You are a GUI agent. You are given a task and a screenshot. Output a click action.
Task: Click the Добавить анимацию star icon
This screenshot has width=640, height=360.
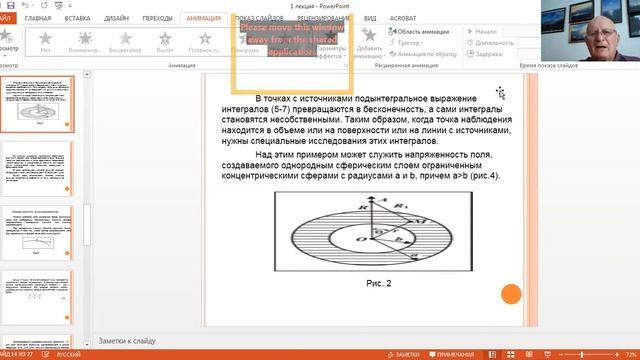369,36
